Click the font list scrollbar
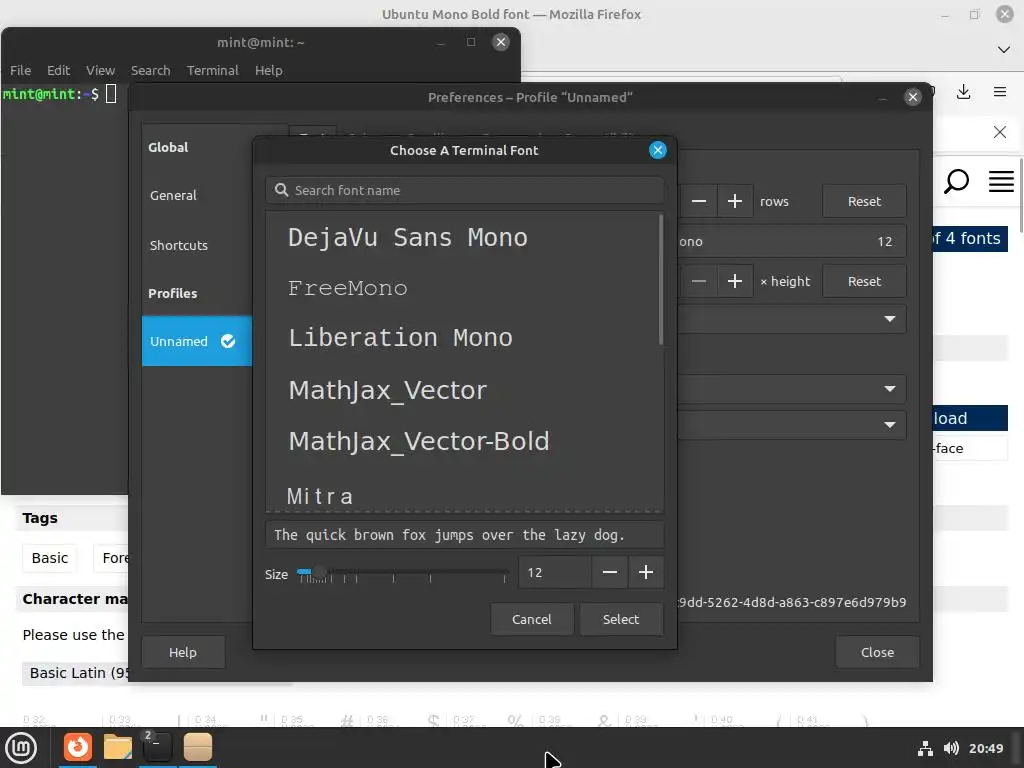The height and width of the screenshot is (768, 1024). click(x=661, y=280)
